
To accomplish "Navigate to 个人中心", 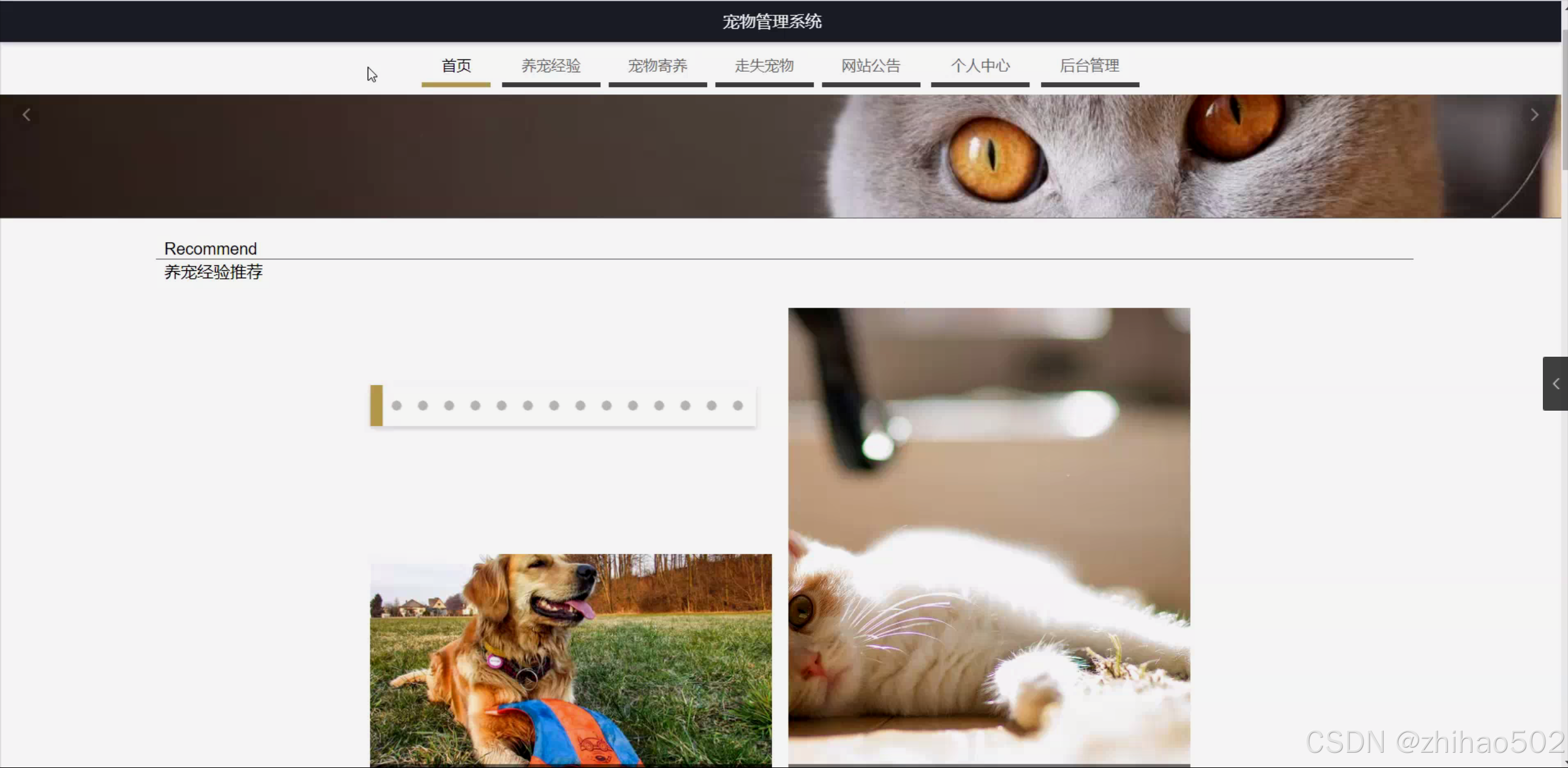I will (x=979, y=66).
